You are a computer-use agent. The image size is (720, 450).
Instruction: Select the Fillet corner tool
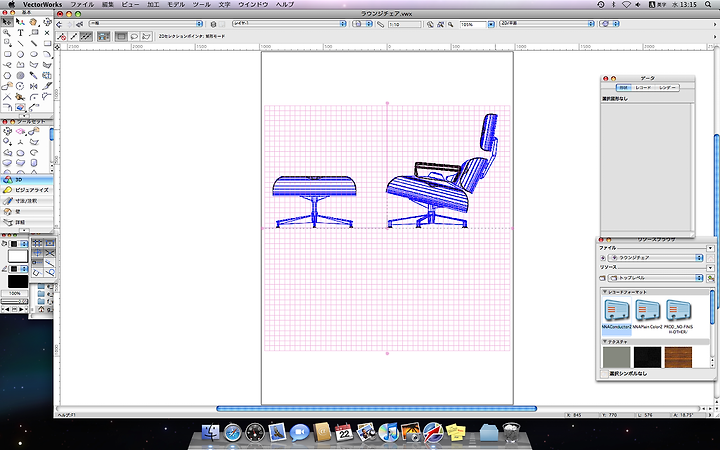click(34, 97)
